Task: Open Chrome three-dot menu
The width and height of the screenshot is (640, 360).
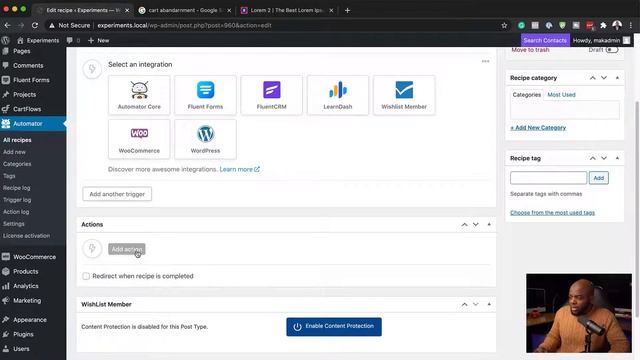Action: point(631,25)
